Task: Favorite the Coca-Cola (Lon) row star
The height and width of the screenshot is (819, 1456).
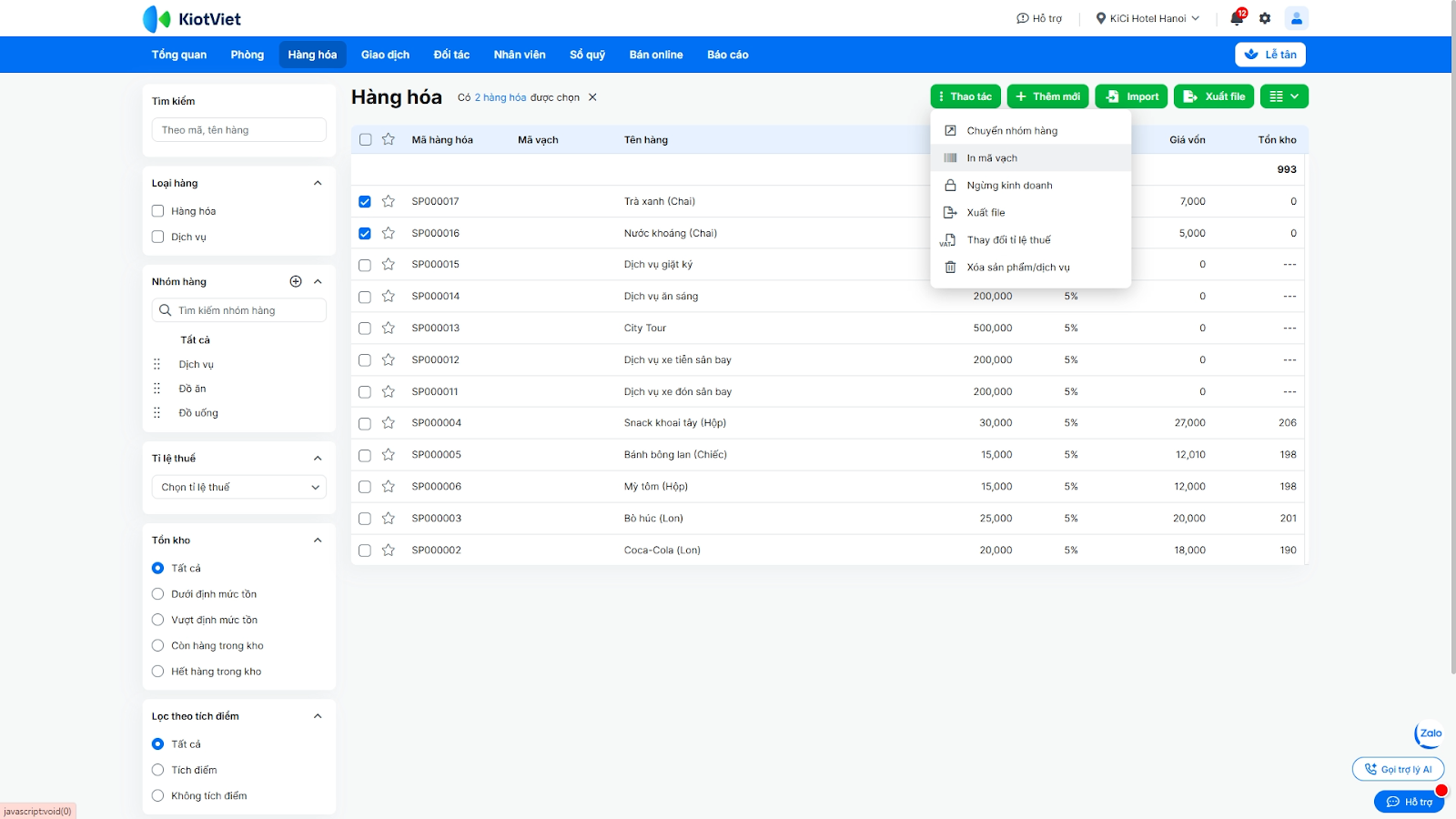Action: 389,551
